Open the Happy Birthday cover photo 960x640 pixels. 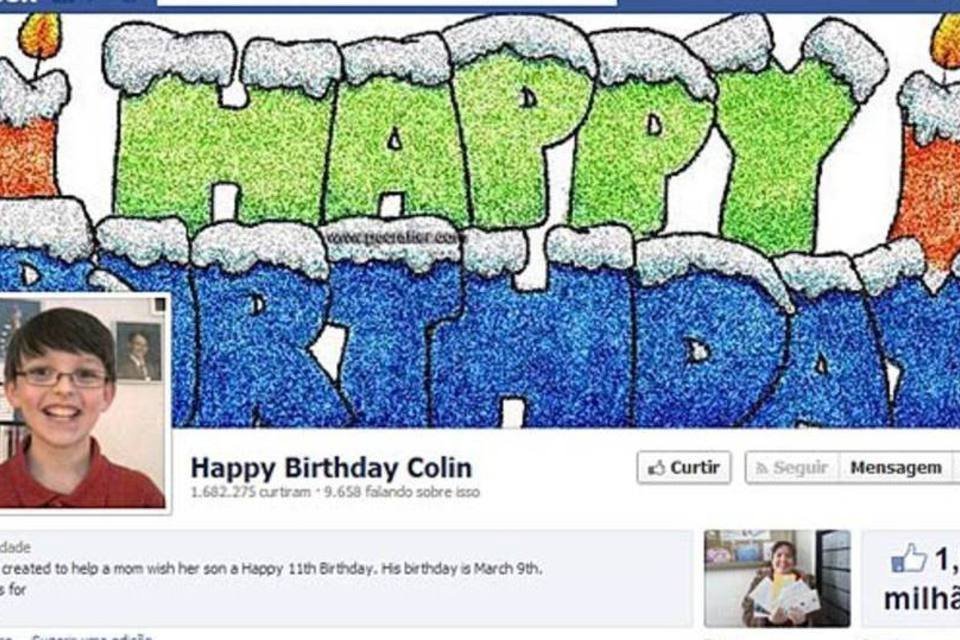tap(480, 220)
